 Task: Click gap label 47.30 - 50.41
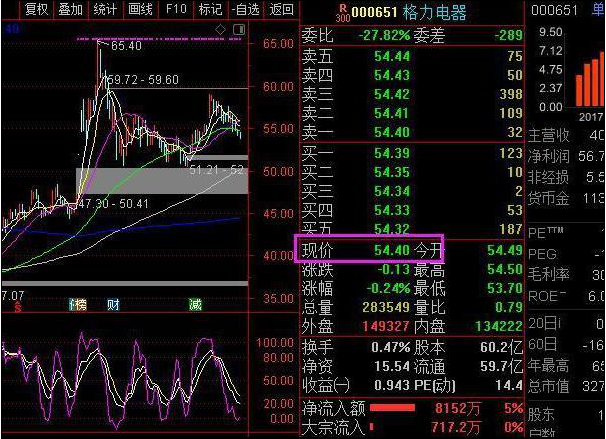(114, 204)
